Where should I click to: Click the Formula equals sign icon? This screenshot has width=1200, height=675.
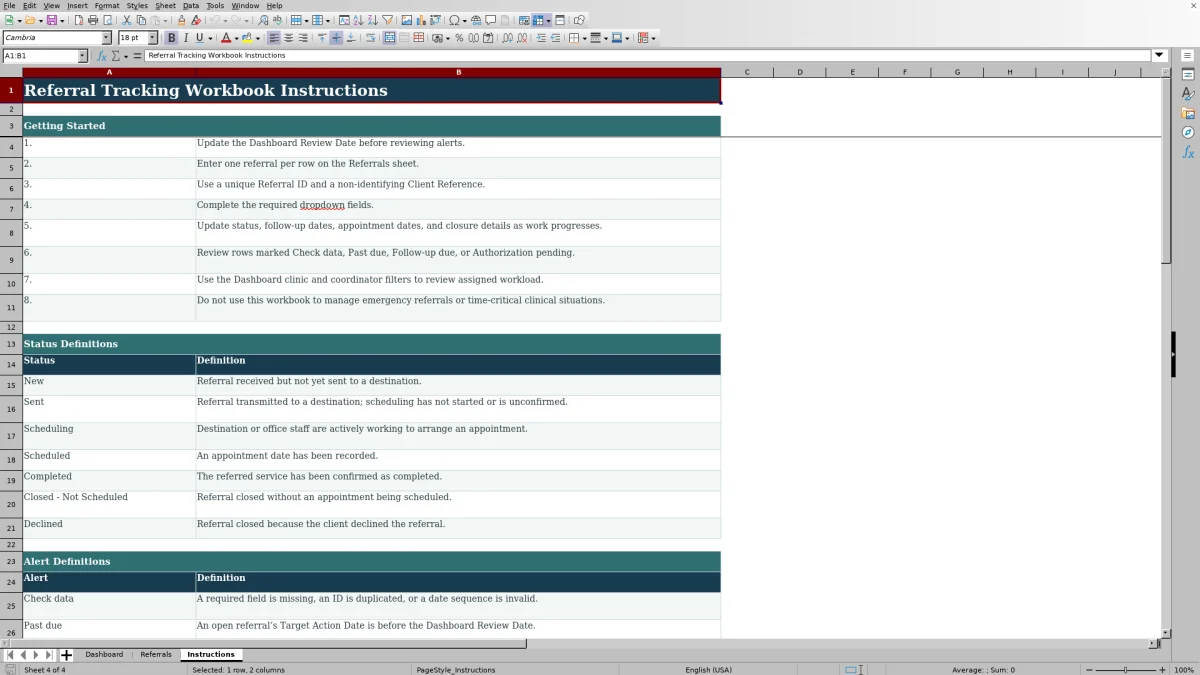137,56
